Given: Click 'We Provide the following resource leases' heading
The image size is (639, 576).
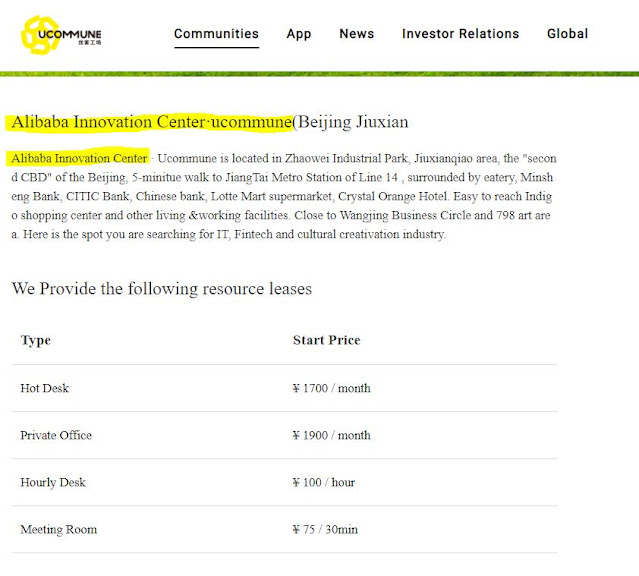Looking at the screenshot, I should coord(162,289).
